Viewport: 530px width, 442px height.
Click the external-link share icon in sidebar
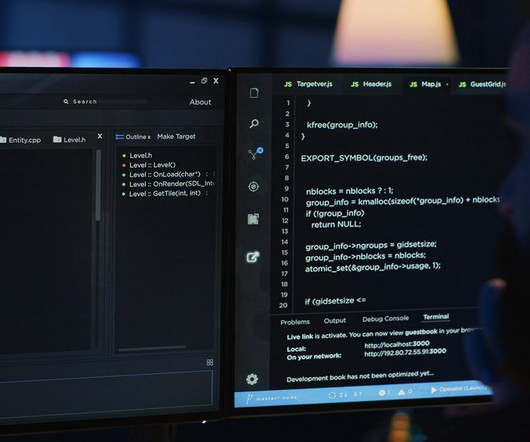[x=253, y=257]
